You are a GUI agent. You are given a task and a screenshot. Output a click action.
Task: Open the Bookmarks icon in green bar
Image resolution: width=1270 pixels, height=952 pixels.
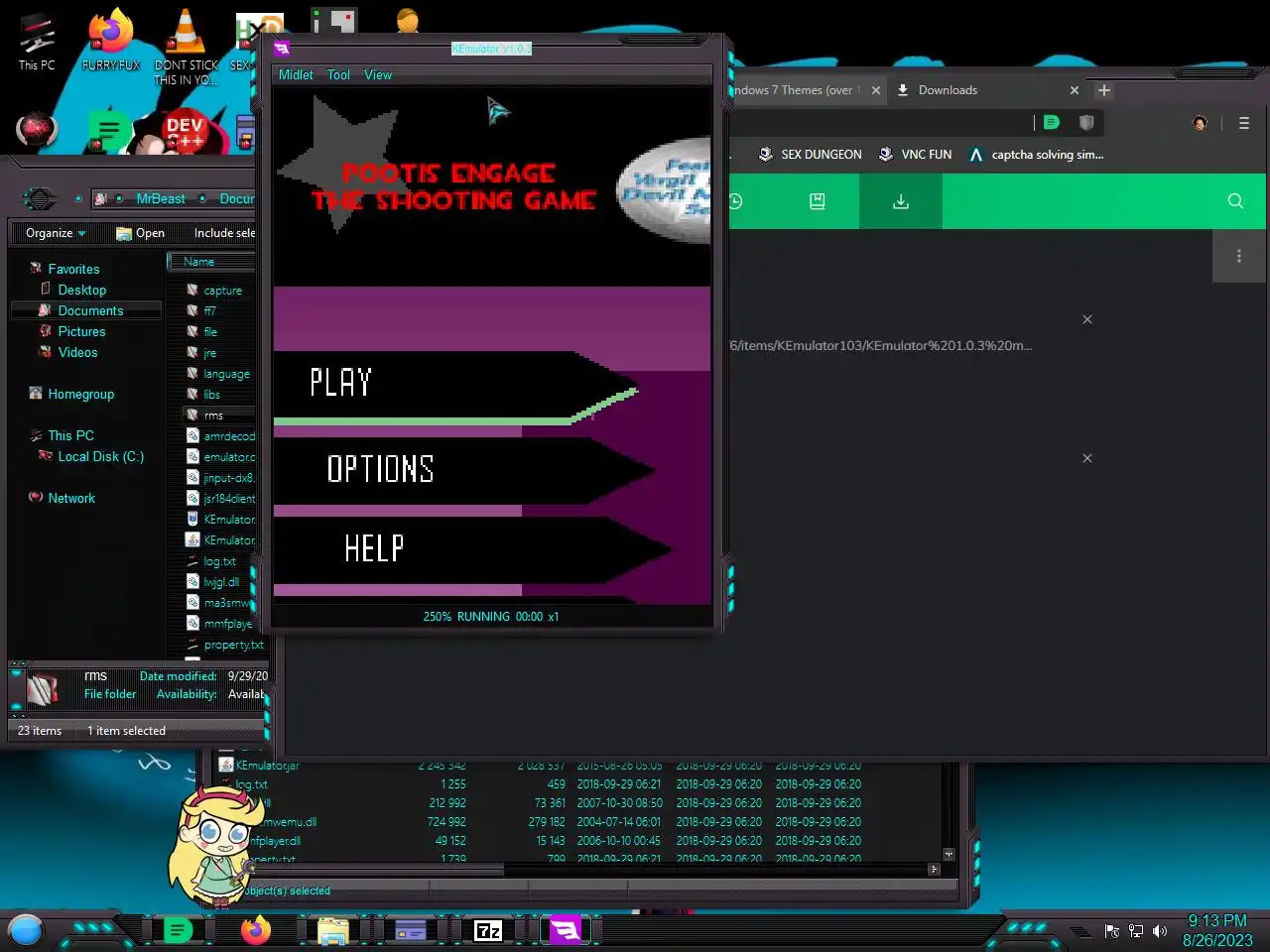[x=817, y=201]
